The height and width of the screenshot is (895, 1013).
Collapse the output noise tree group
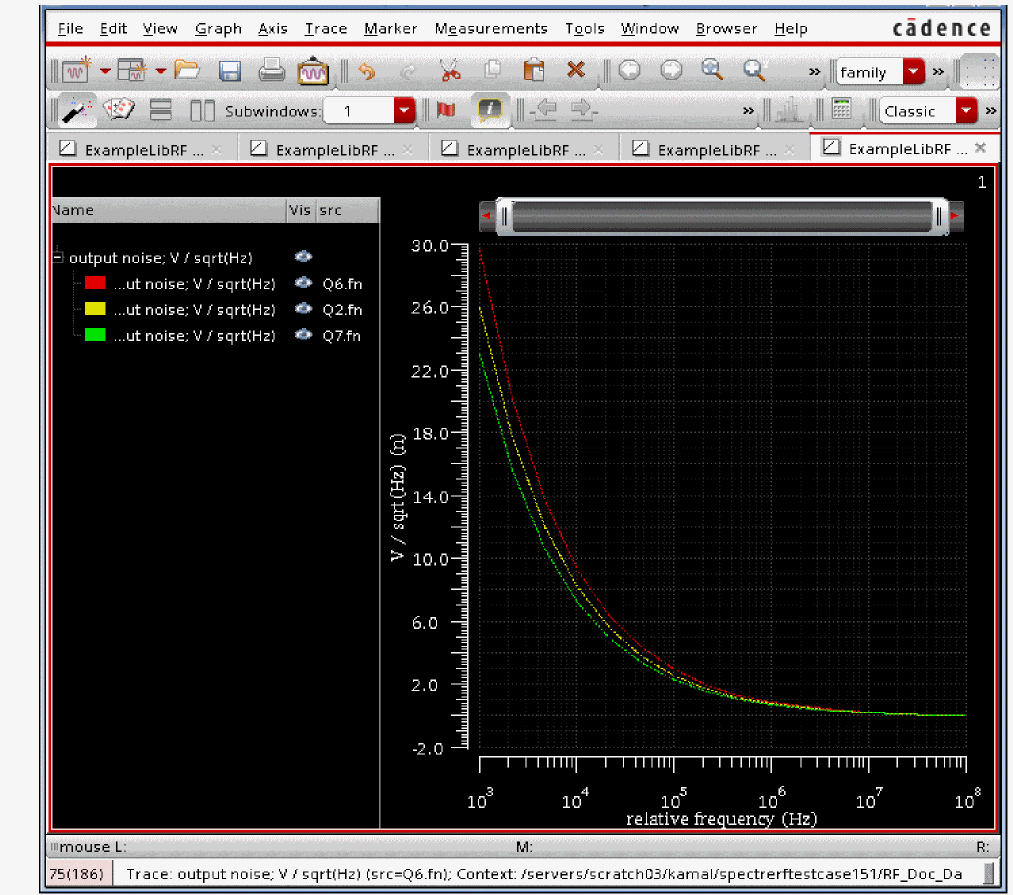(x=58, y=258)
